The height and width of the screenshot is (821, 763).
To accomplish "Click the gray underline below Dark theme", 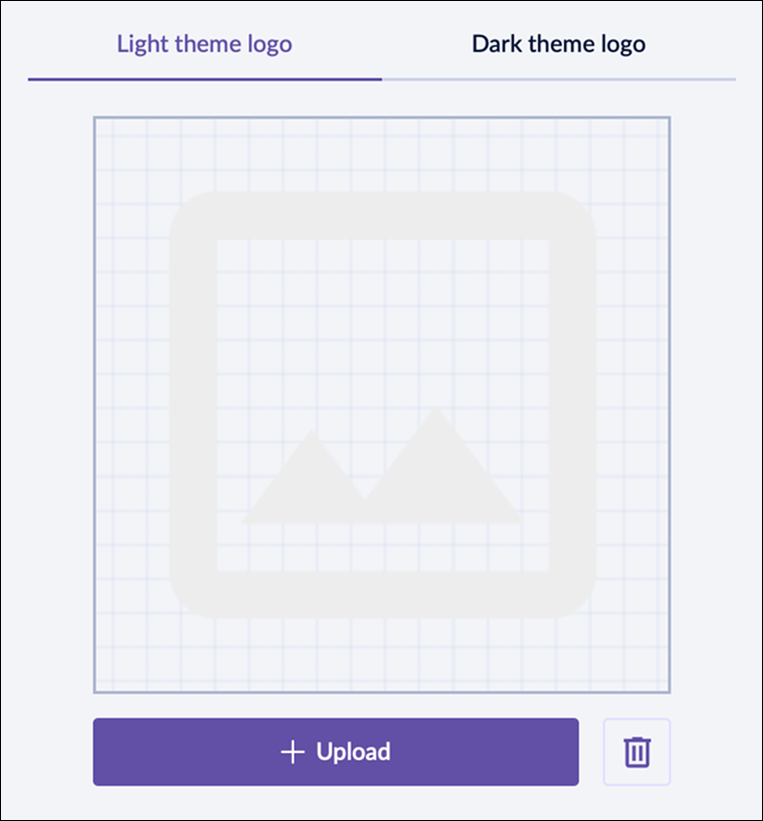I will click(x=558, y=78).
